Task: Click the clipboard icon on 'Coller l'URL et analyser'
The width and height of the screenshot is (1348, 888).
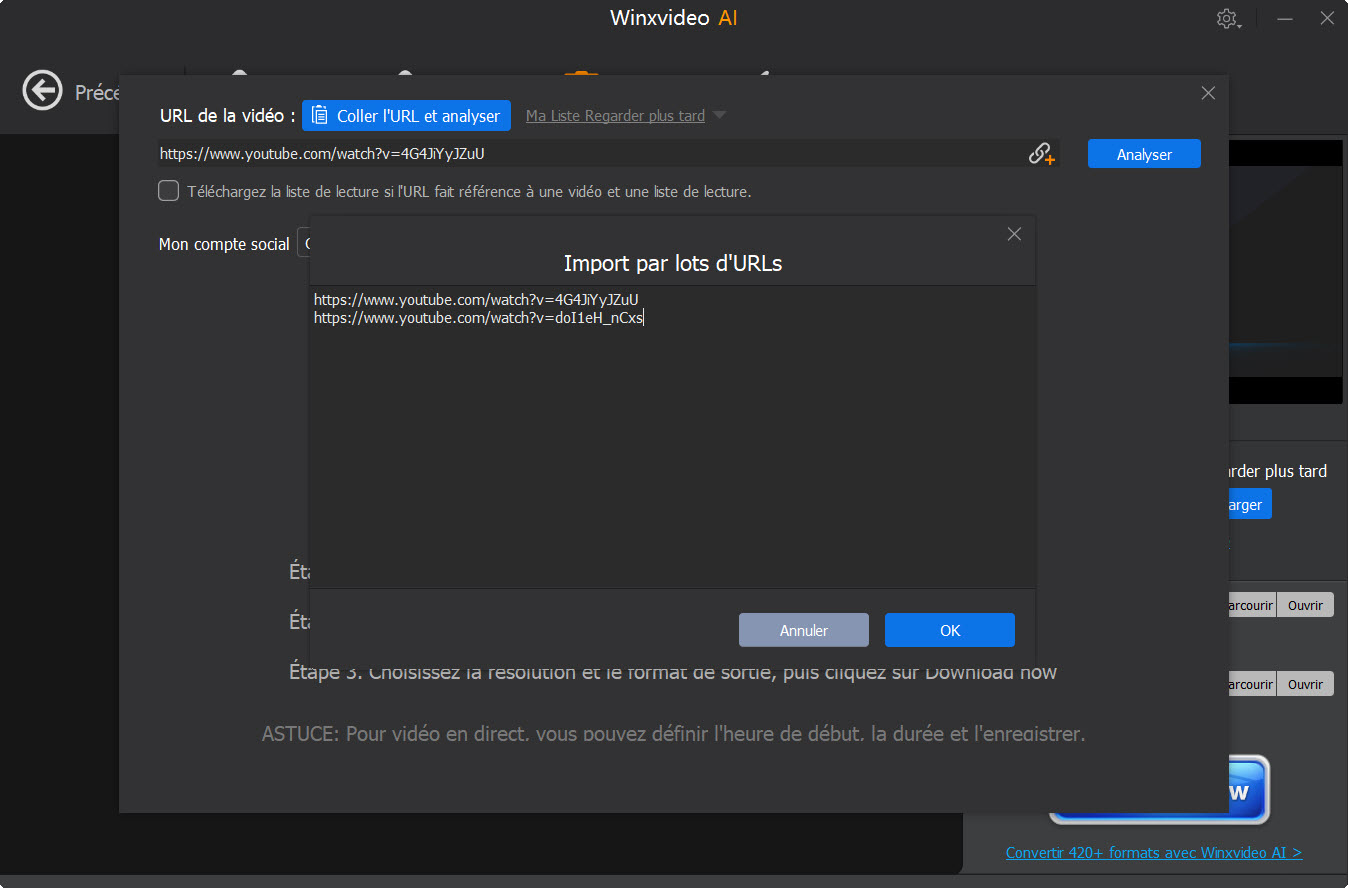Action: (x=319, y=115)
